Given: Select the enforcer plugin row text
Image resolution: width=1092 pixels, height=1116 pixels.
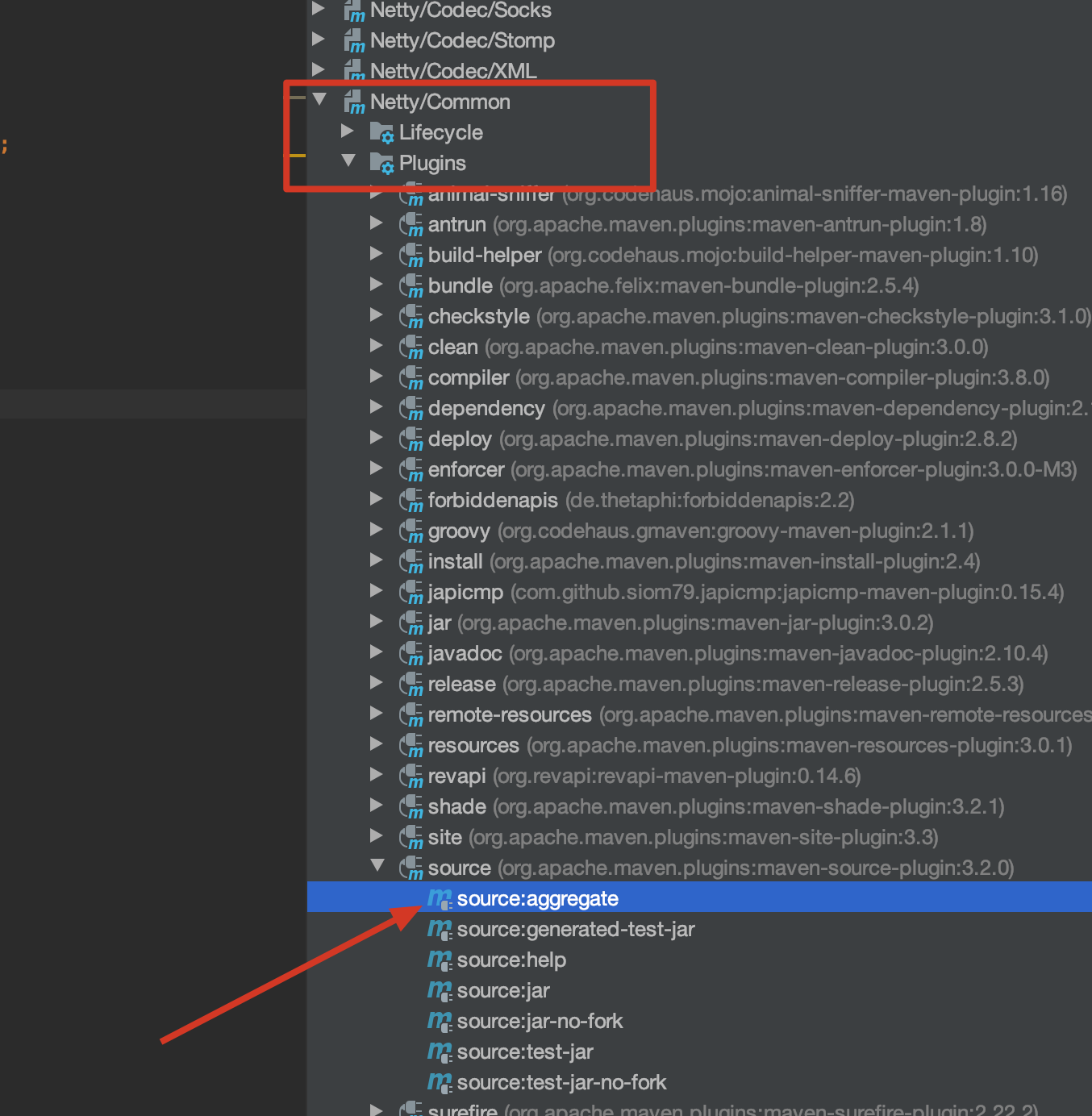Looking at the screenshot, I should [x=752, y=469].
